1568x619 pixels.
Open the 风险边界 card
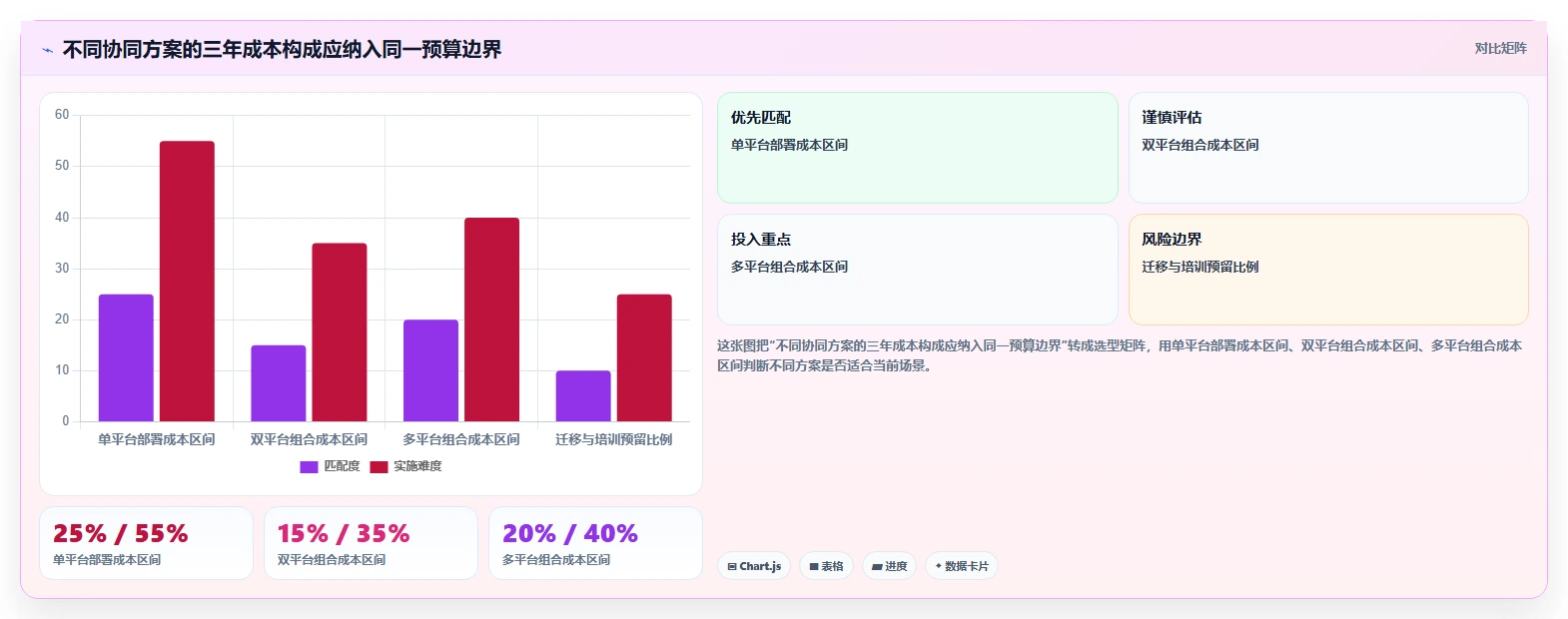[1328, 270]
